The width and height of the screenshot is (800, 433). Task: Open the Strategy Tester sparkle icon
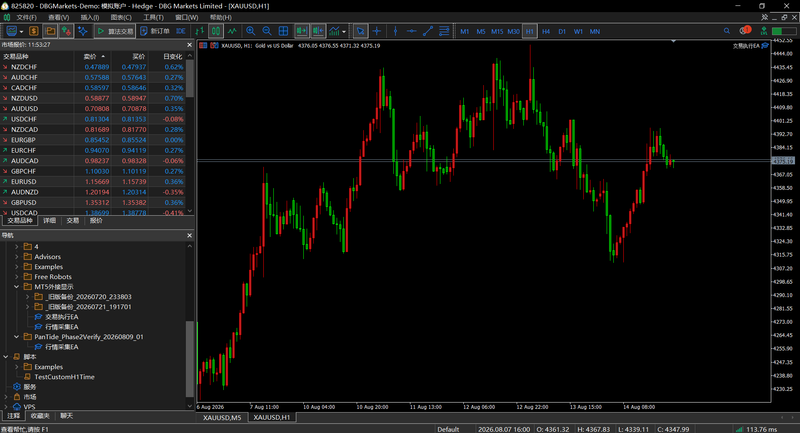pyautogui.click(x=82, y=31)
